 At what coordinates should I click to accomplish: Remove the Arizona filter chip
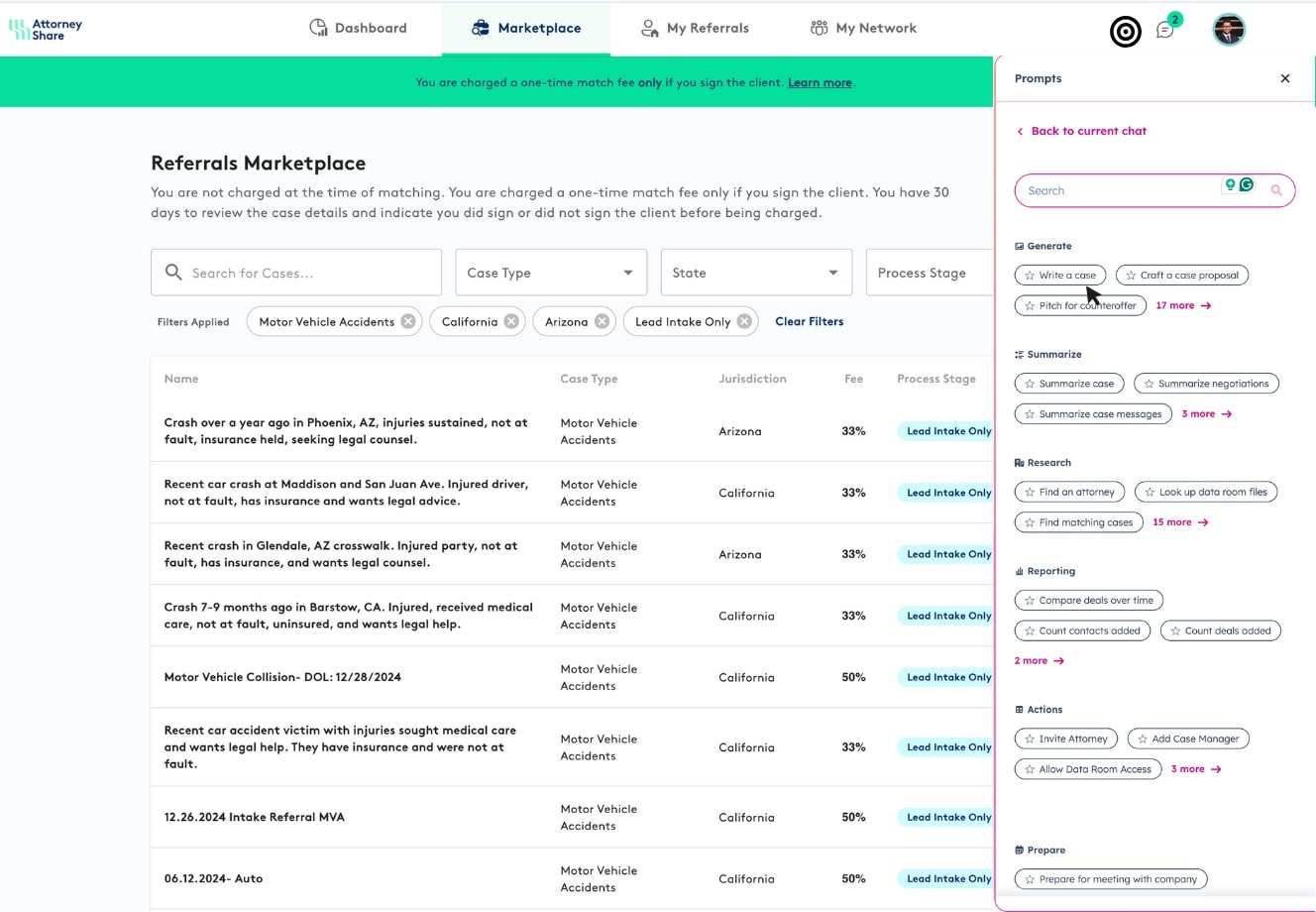(602, 321)
